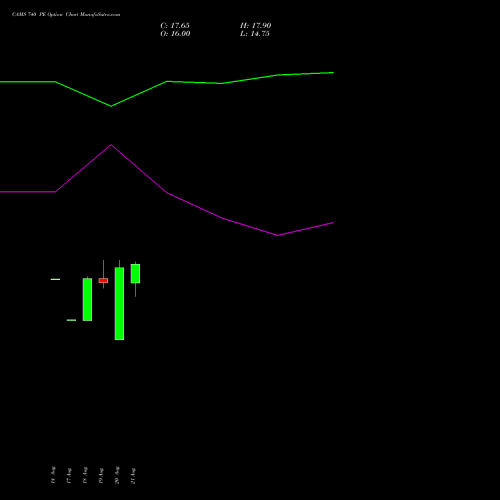500x500 pixels.
Task: Select the flat dash candle for 14 Aug
Action: tap(55, 279)
